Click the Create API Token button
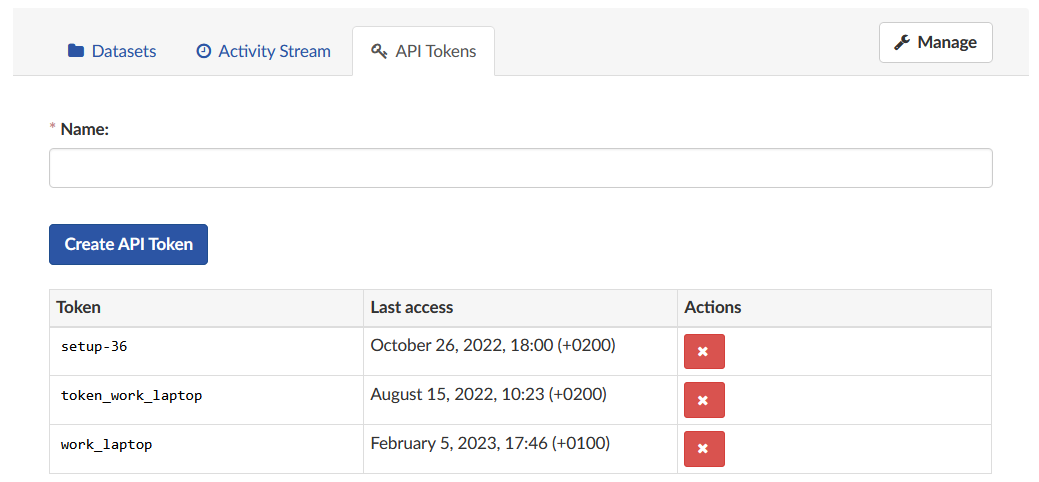 click(x=129, y=244)
